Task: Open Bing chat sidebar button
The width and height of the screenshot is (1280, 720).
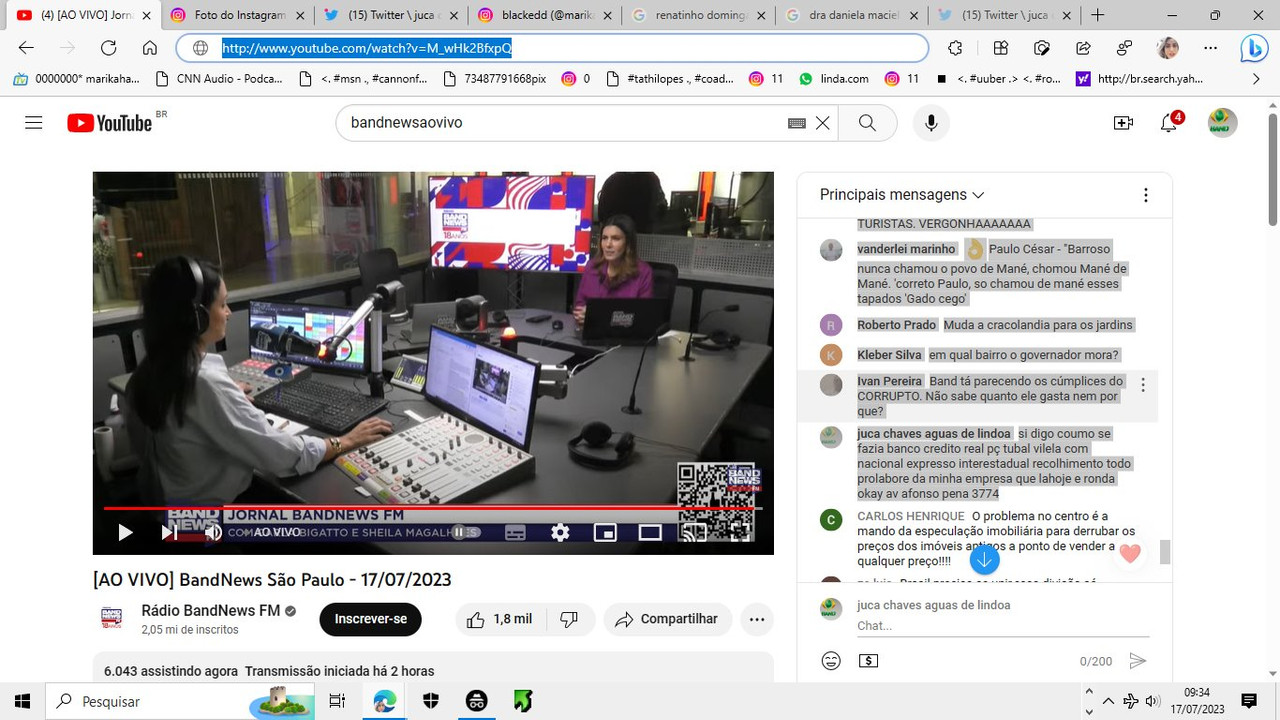Action: click(1254, 48)
